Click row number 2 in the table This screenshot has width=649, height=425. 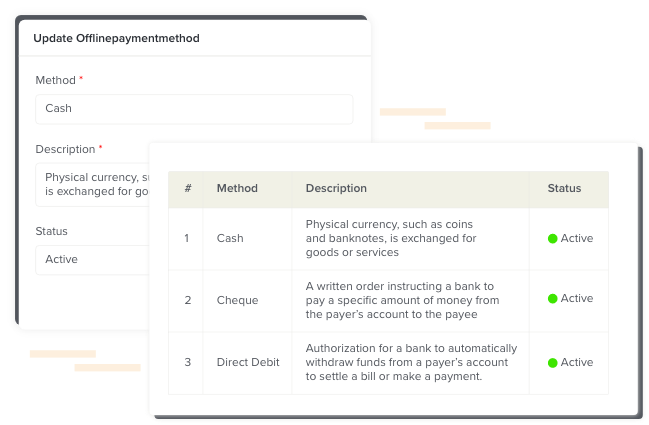[187, 300]
